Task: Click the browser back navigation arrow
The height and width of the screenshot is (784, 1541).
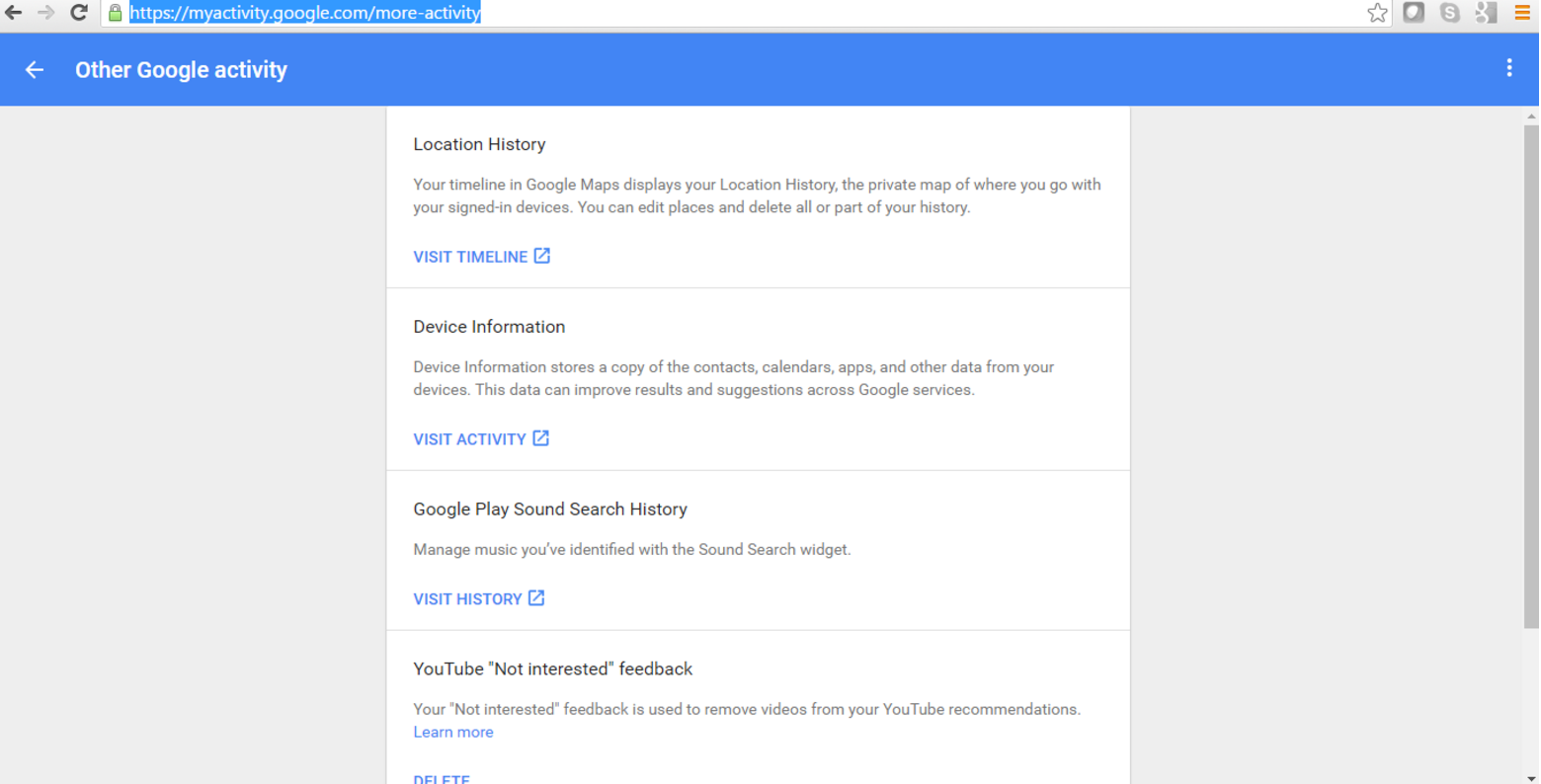Action: (x=14, y=13)
